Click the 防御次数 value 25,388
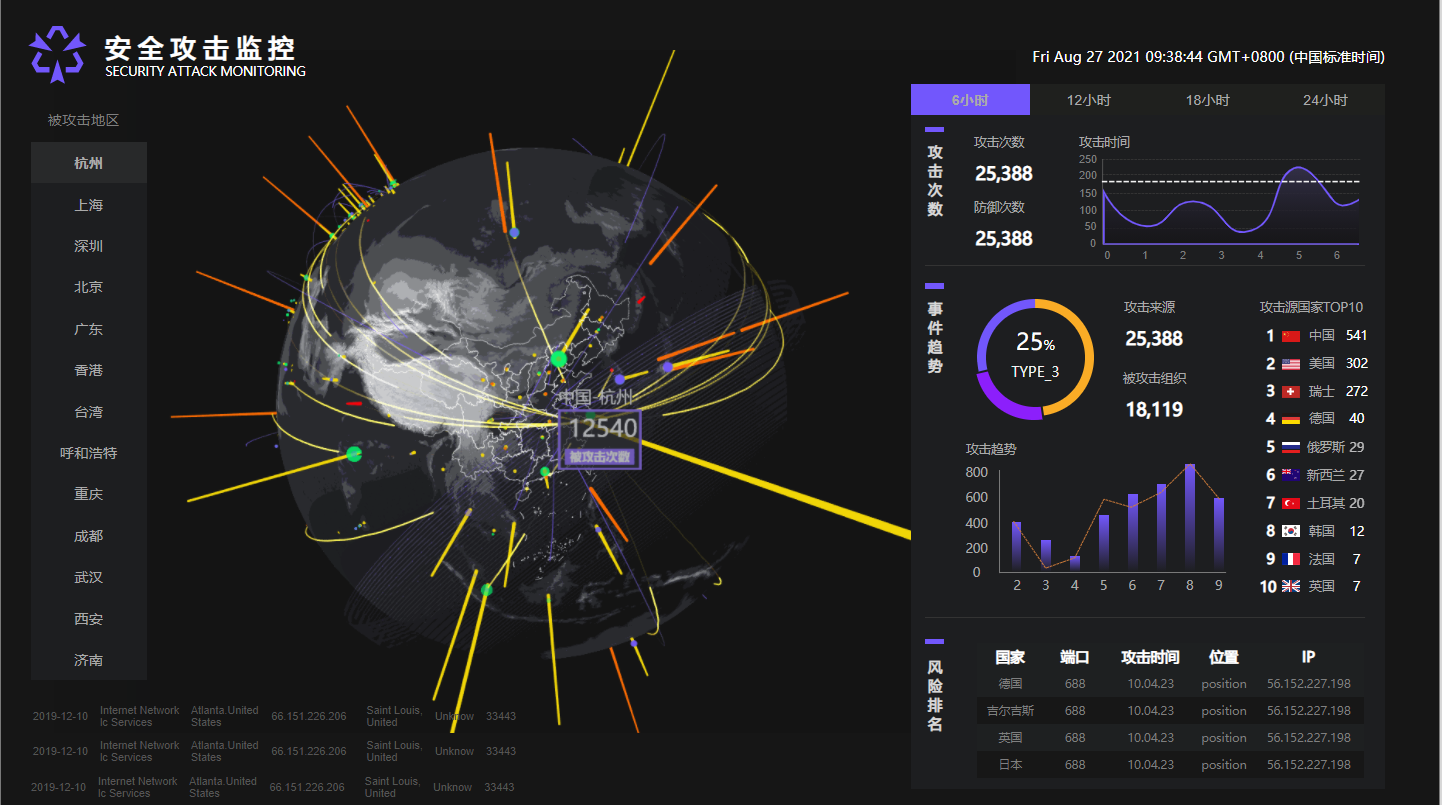The height and width of the screenshot is (805, 1442). (x=1004, y=239)
